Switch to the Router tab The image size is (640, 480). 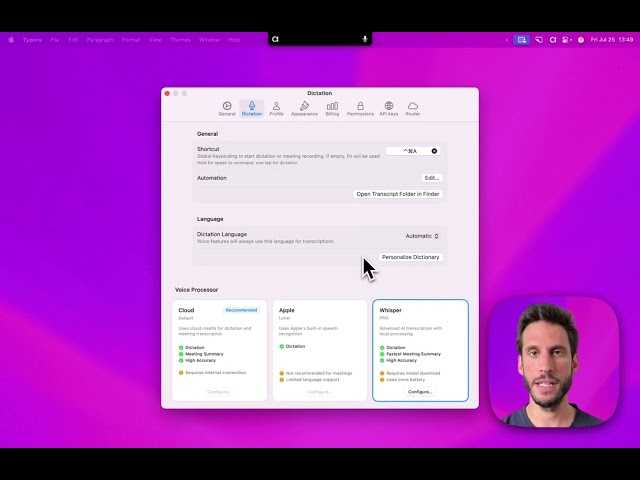pyautogui.click(x=413, y=109)
